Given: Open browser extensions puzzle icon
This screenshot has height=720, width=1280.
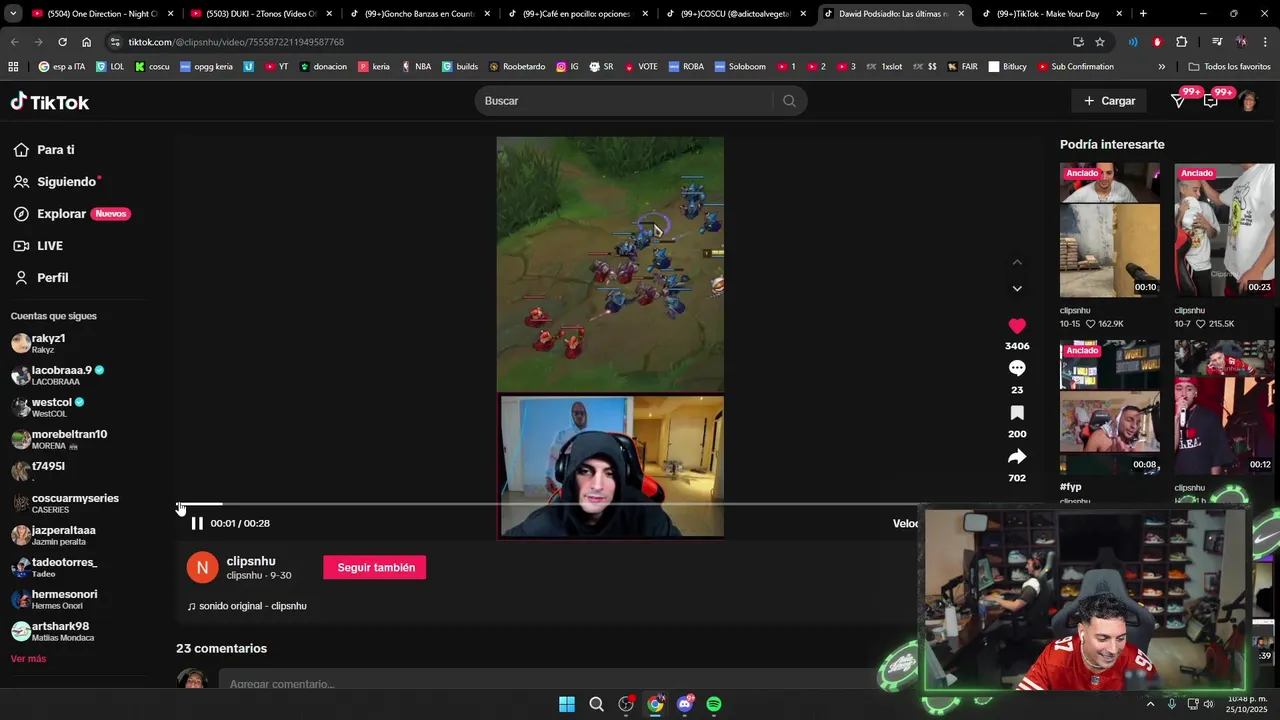Looking at the screenshot, I should pos(1182,42).
